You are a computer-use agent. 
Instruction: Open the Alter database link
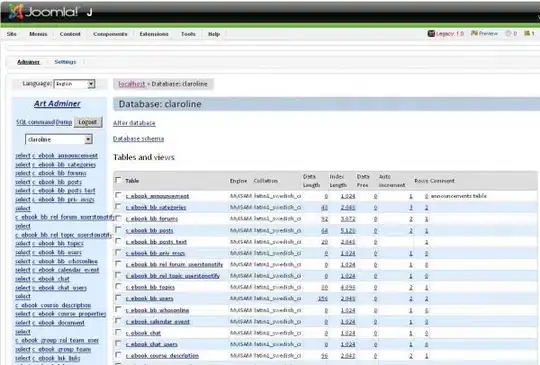(134, 123)
